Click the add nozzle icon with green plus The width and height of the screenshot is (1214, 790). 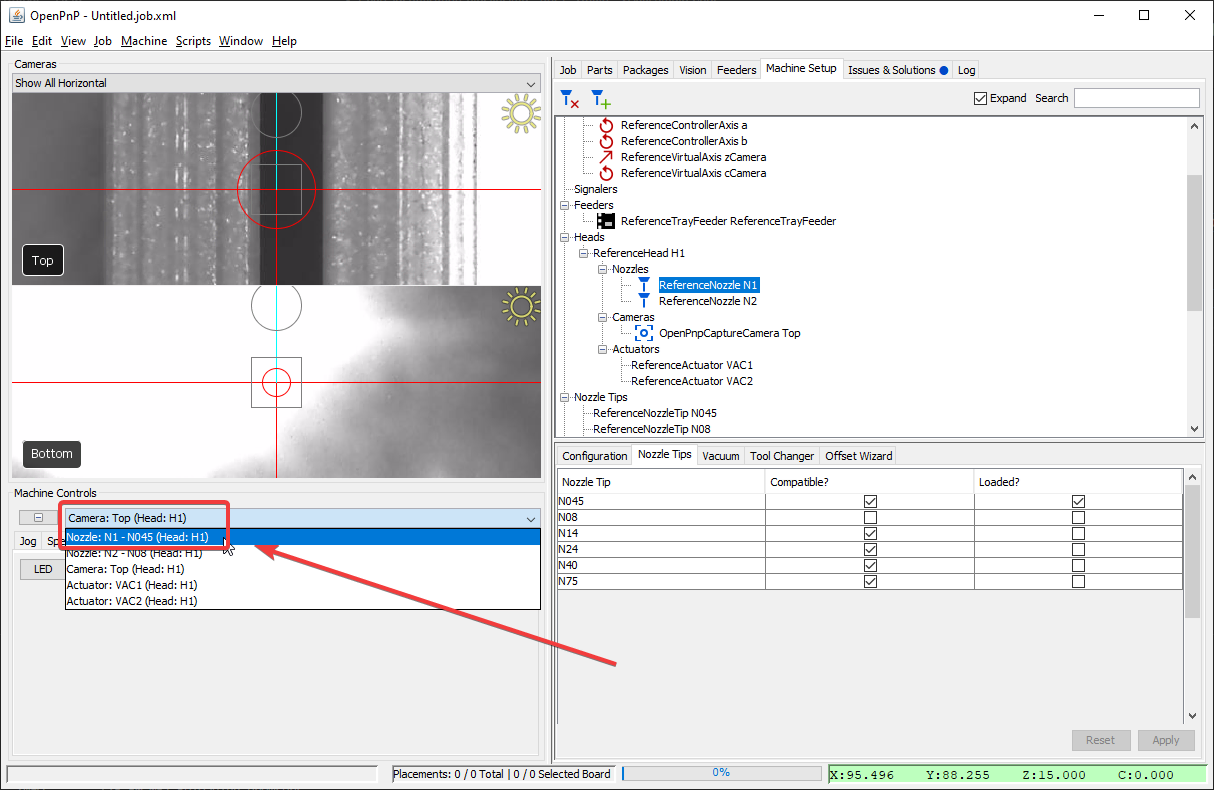[x=600, y=99]
